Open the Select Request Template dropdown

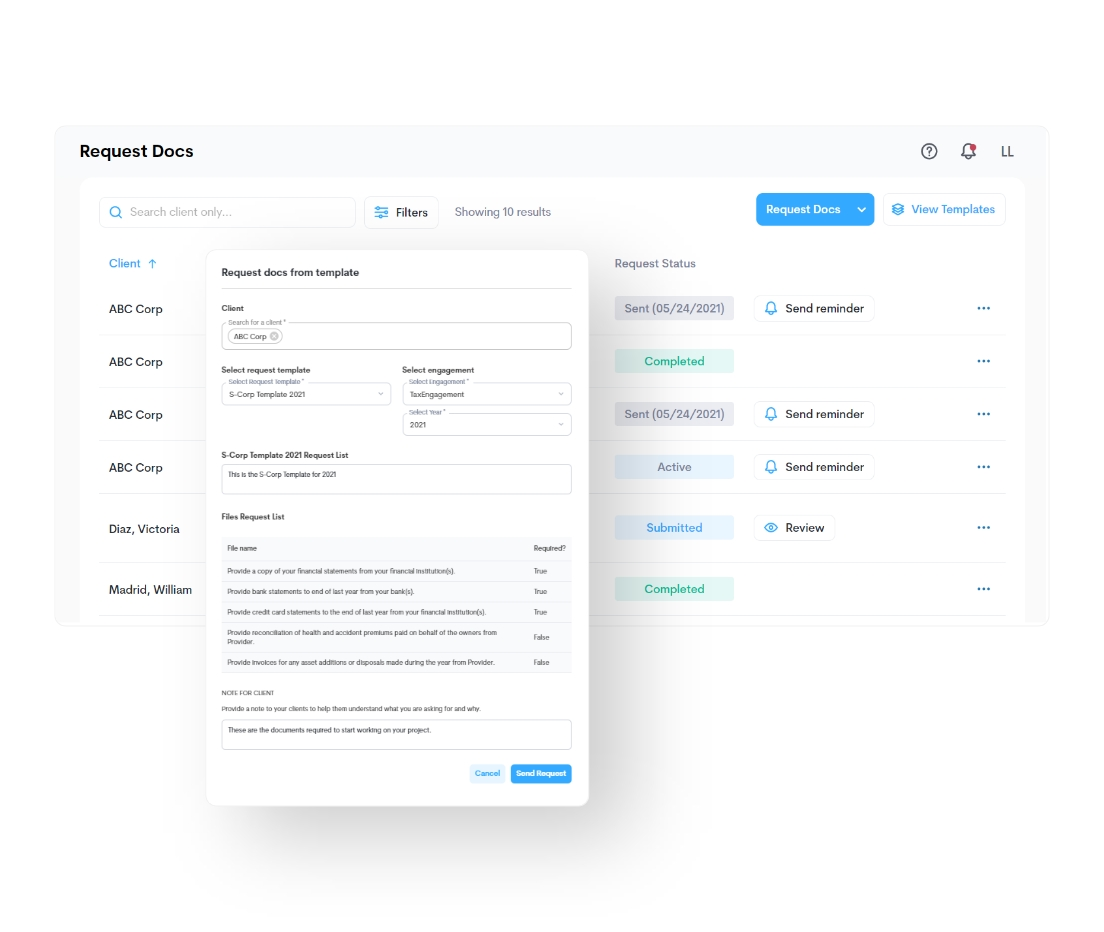306,395
